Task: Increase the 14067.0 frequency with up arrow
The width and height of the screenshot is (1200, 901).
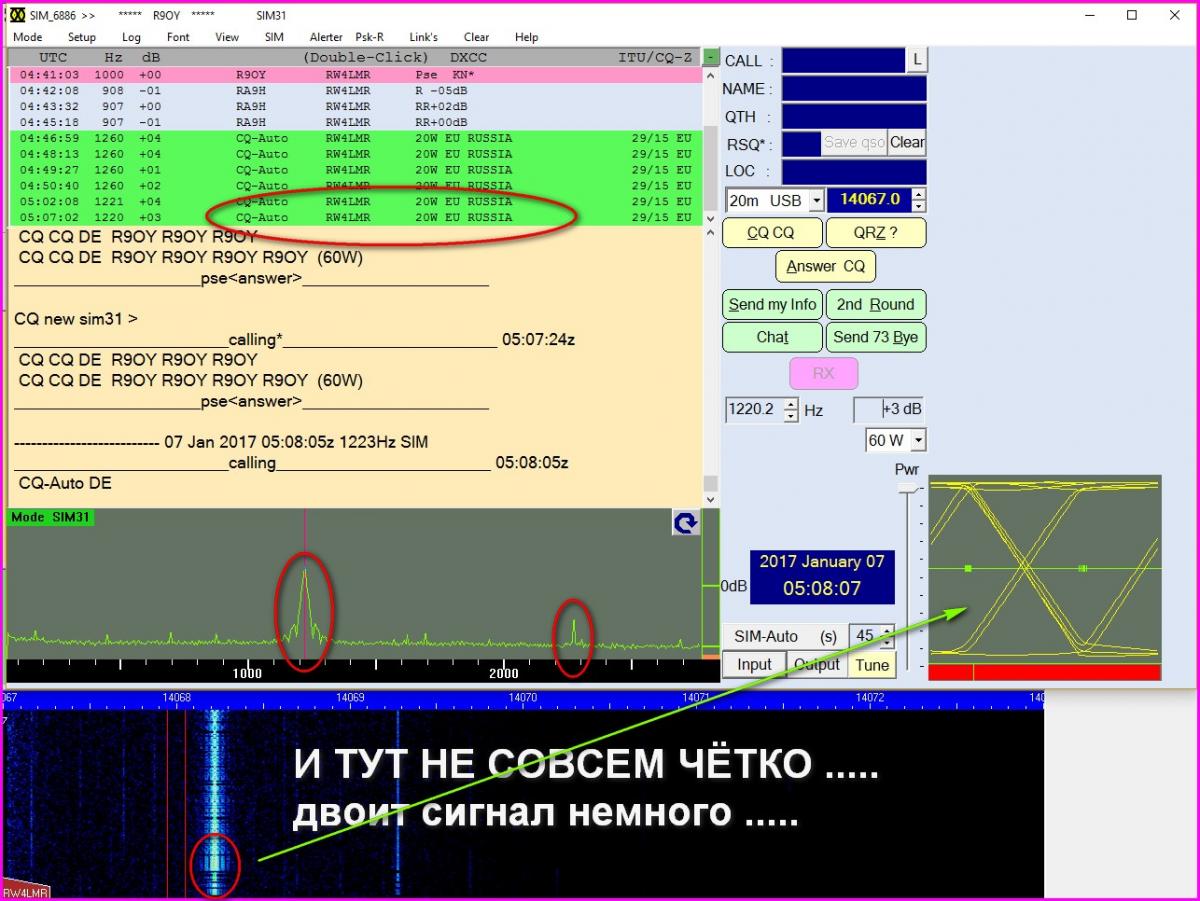Action: 919,194
